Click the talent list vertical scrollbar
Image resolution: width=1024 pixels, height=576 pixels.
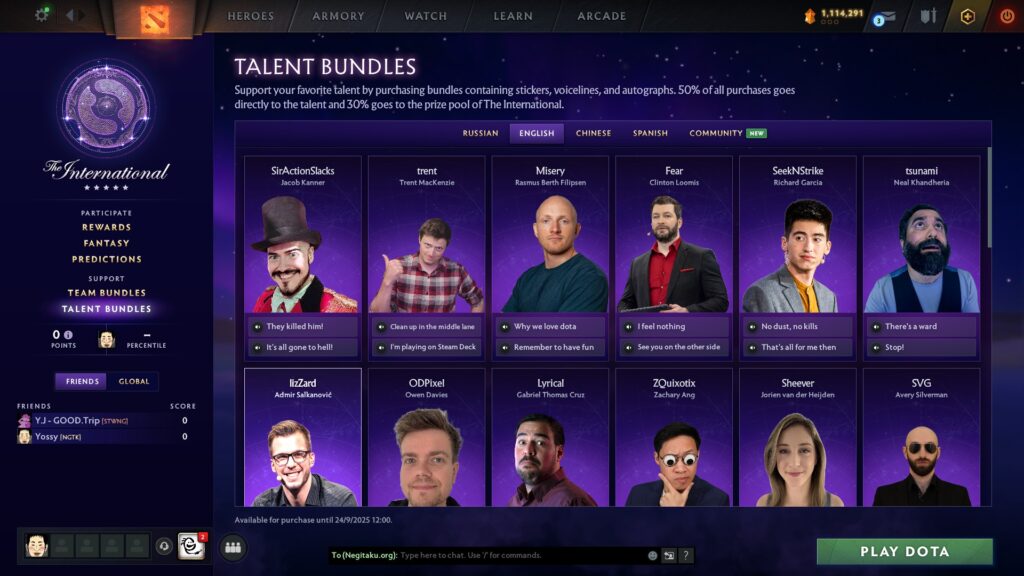pos(989,198)
